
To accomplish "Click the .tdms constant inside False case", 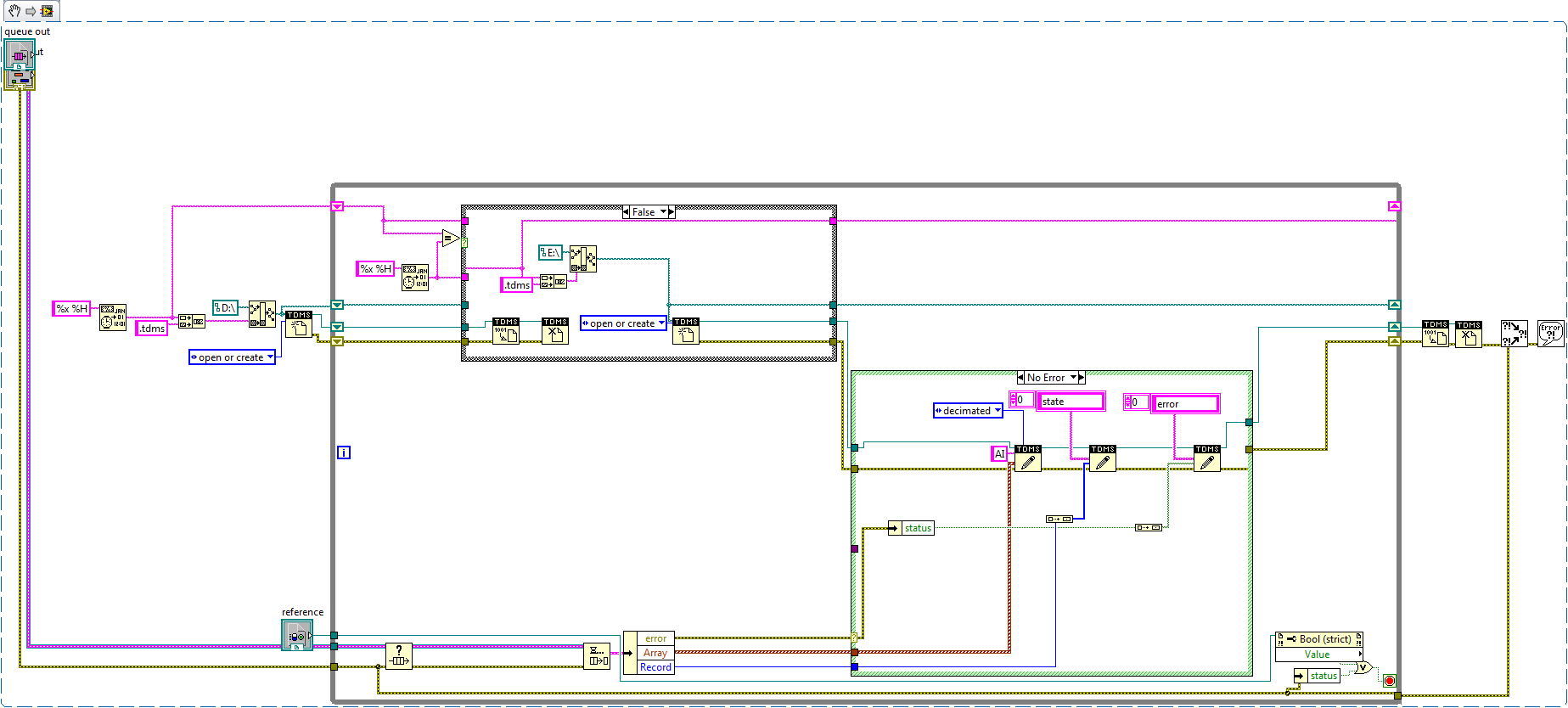I will [x=517, y=285].
